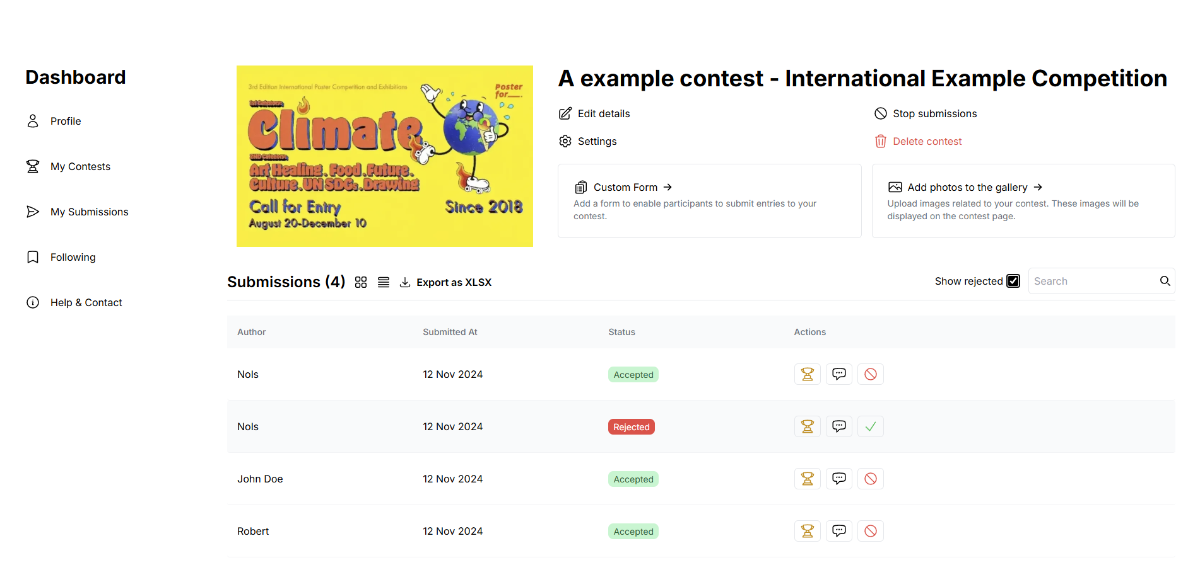Screen dimensions: 1200x570
Task: Open comment for John Doe's submission
Action: [839, 479]
